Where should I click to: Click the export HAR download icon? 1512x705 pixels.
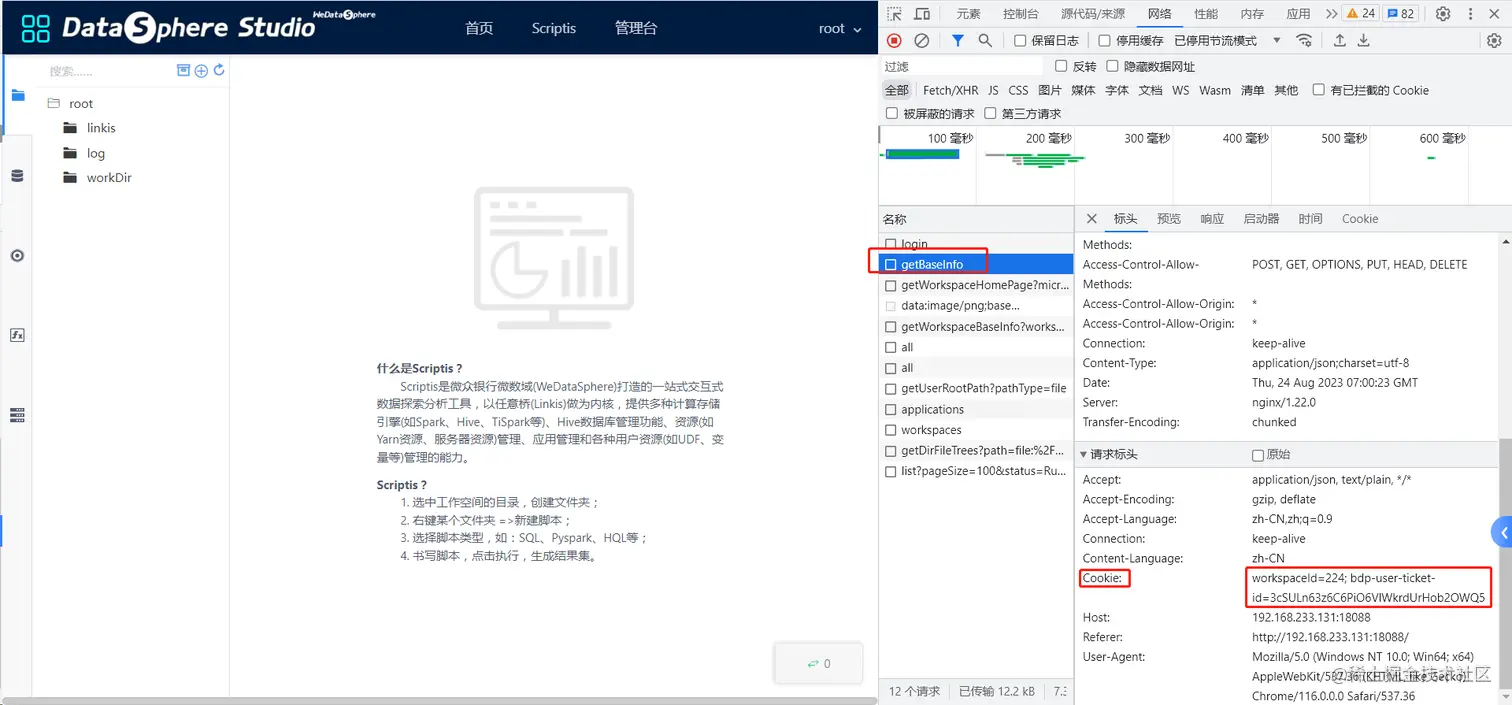tap(1363, 41)
